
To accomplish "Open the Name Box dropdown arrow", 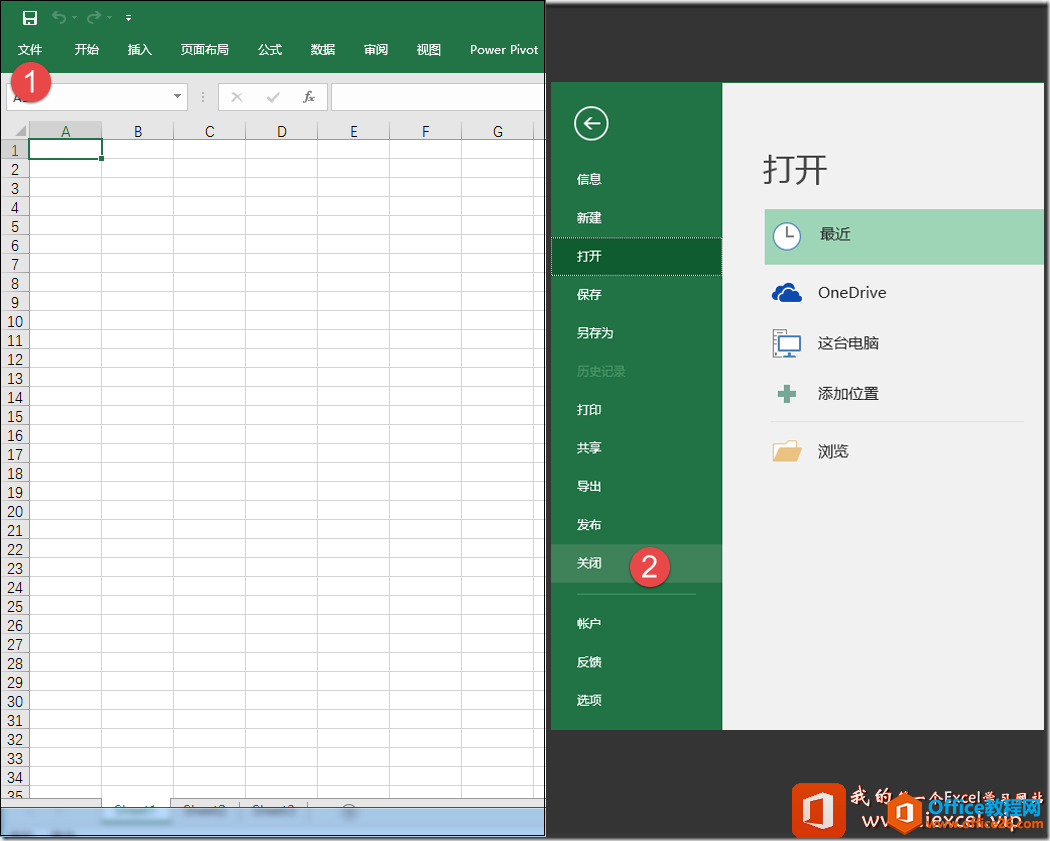I will click(178, 96).
